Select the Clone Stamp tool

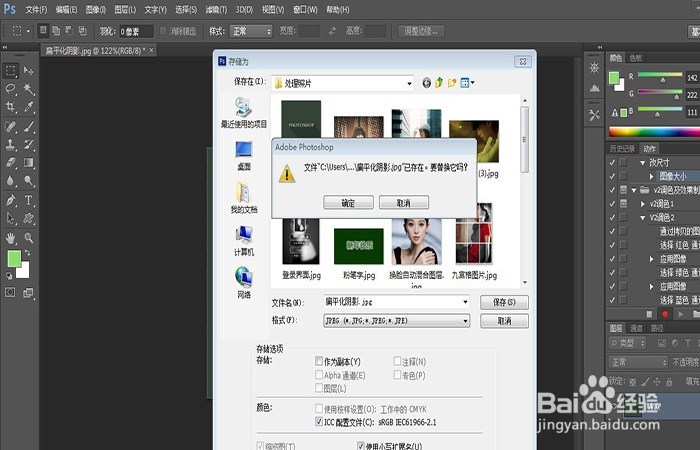(10, 144)
